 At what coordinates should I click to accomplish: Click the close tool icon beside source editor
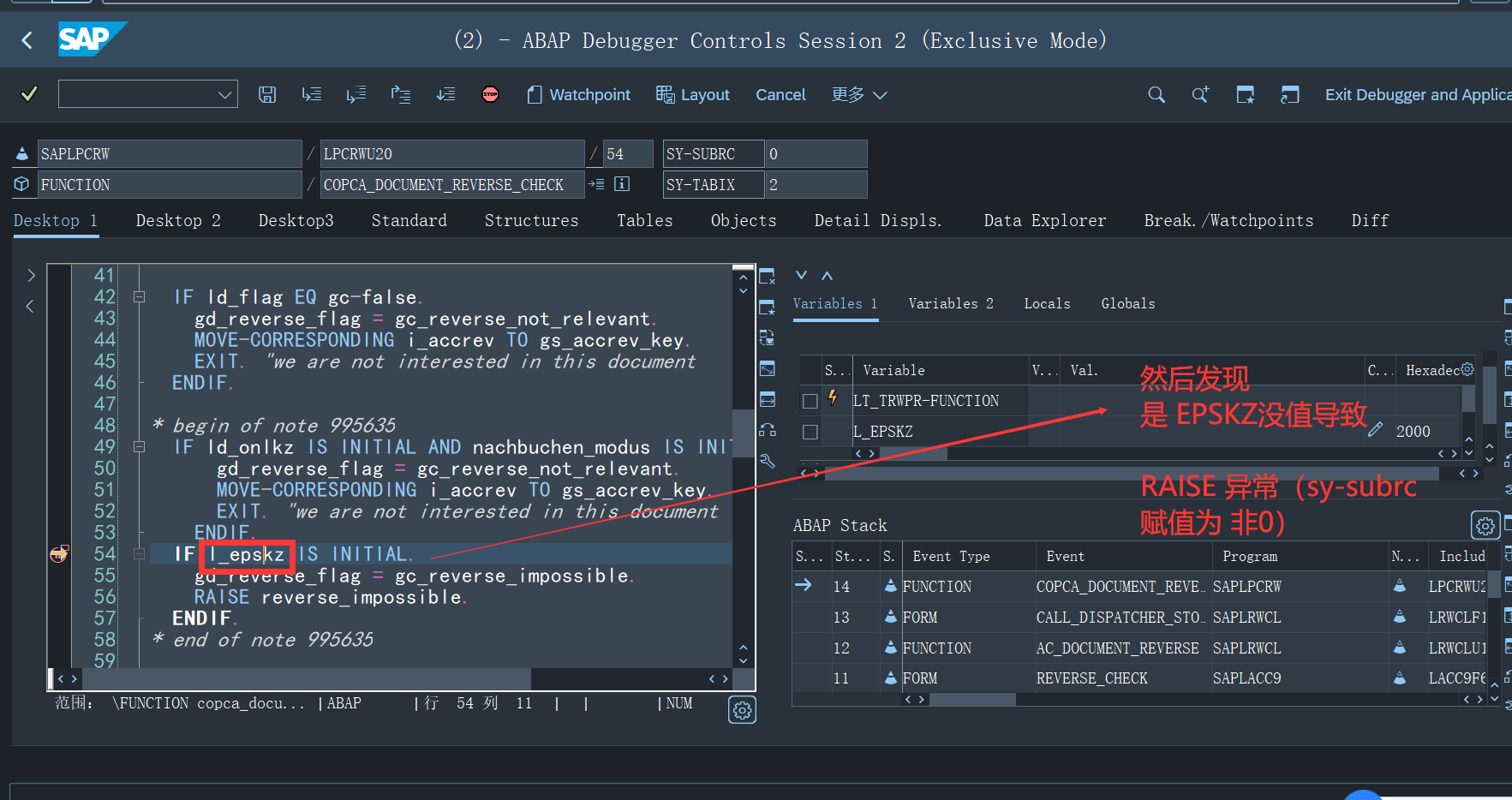pos(767,276)
